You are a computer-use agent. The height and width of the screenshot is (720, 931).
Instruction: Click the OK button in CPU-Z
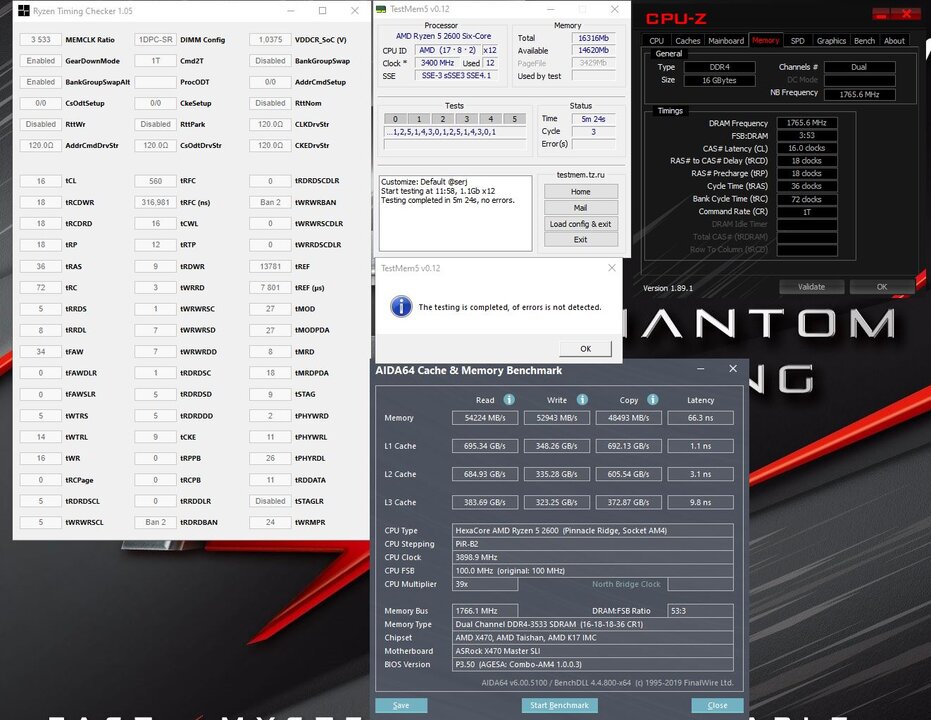(882, 287)
